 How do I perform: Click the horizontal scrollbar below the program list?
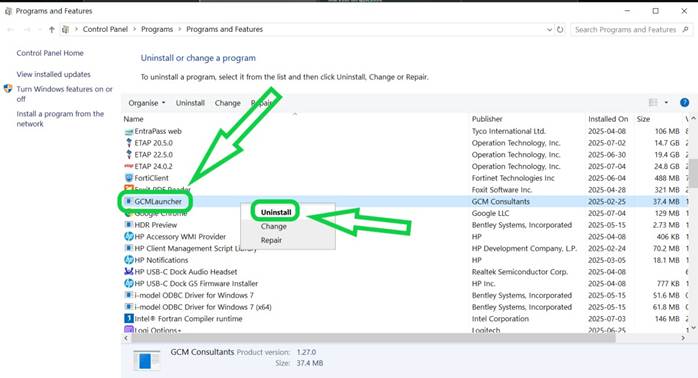[373, 338]
